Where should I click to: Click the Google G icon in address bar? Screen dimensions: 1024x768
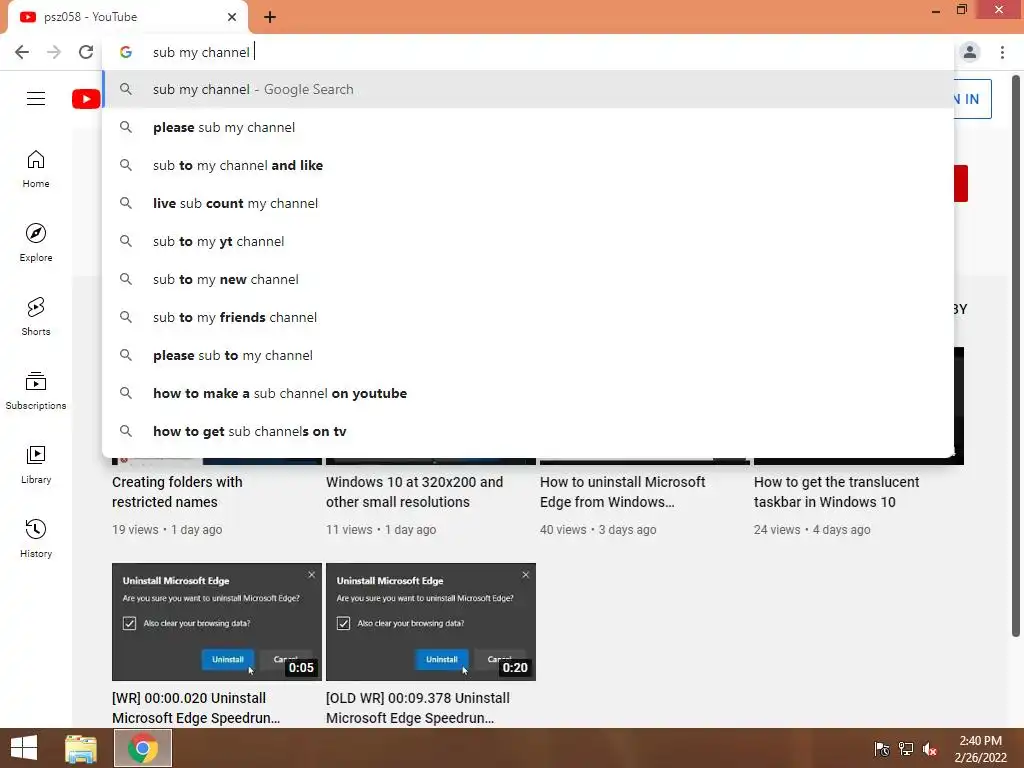126,52
